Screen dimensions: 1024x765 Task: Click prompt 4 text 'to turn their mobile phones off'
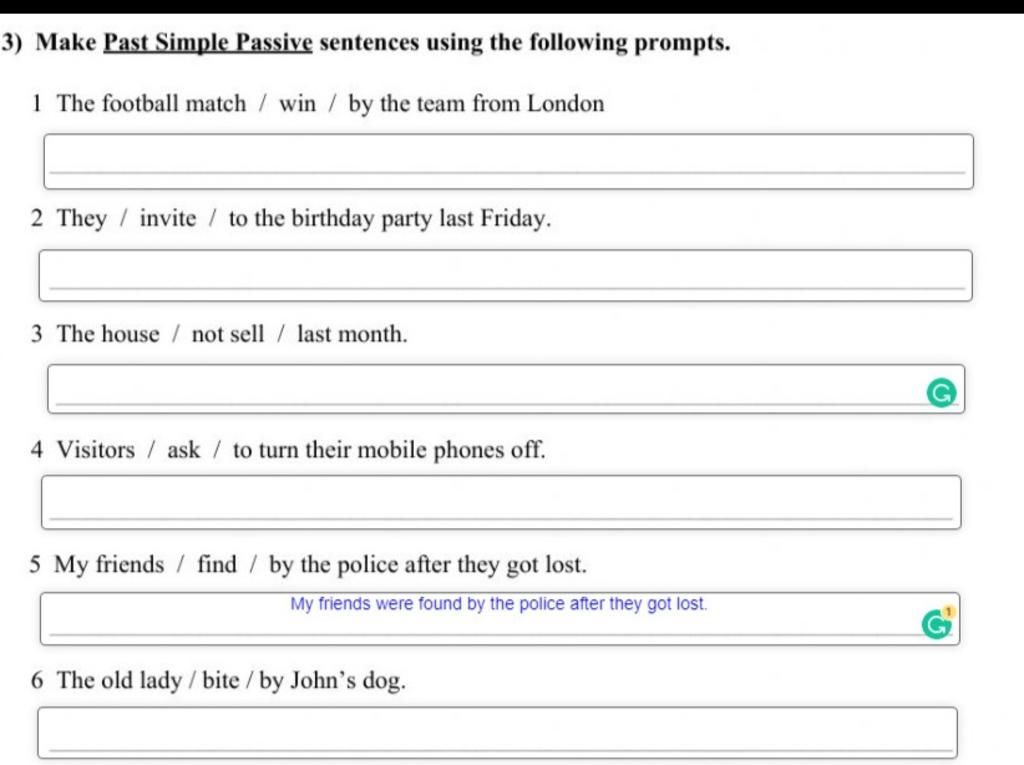click(389, 449)
